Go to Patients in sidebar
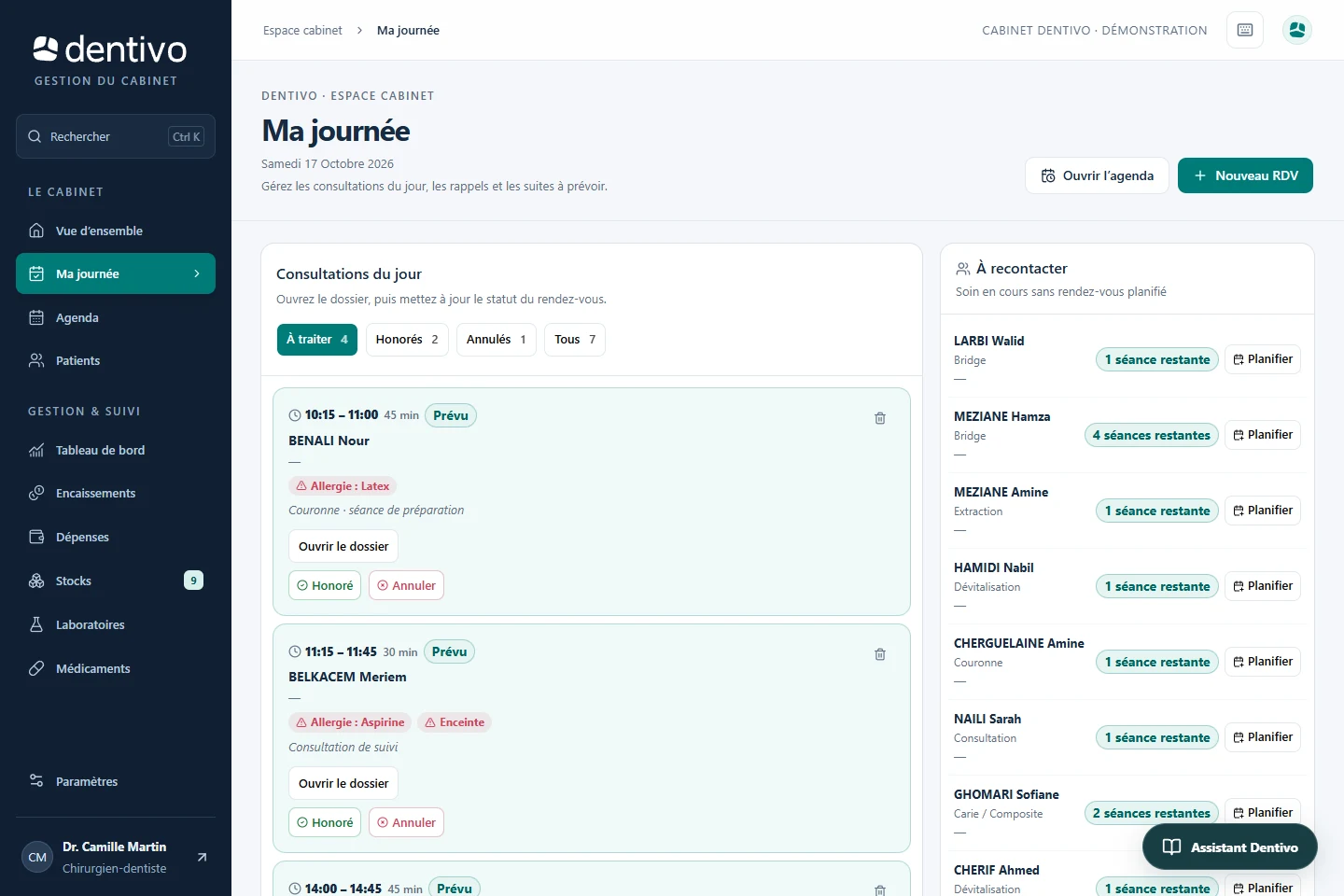 [116, 360]
